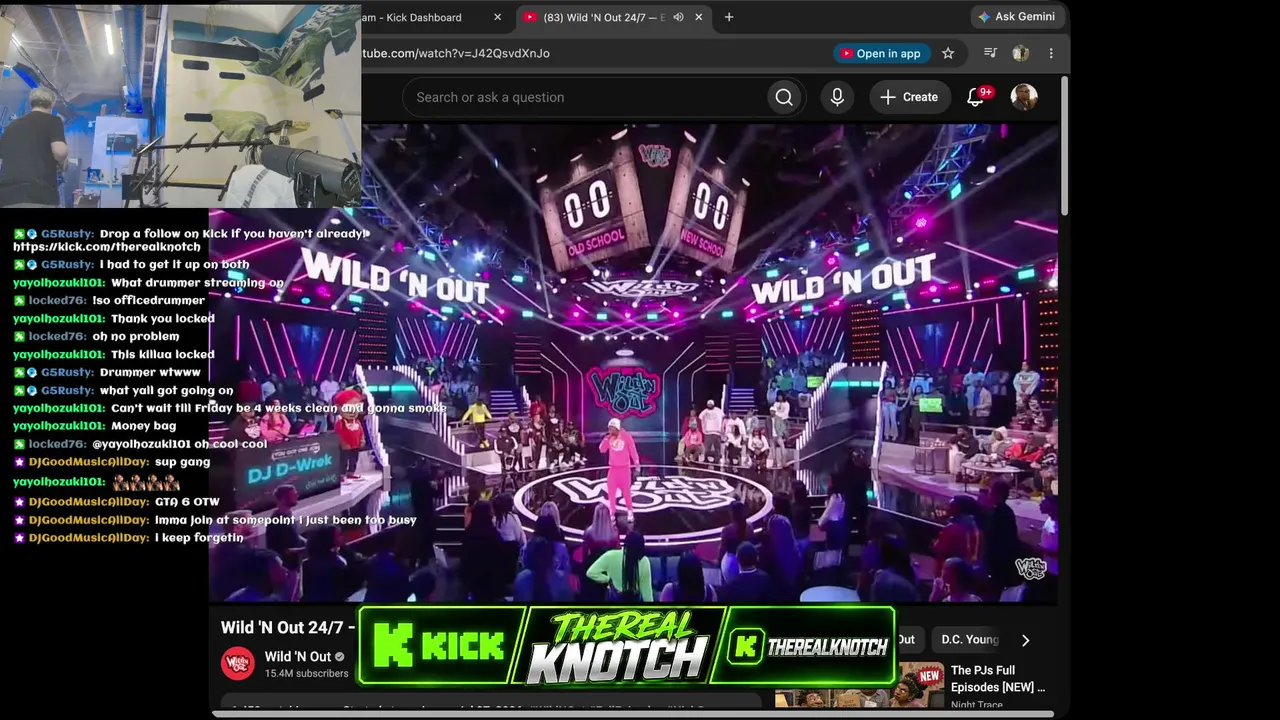Open a new browser tab
Image resolution: width=1280 pixels, height=720 pixels.
pos(729,17)
